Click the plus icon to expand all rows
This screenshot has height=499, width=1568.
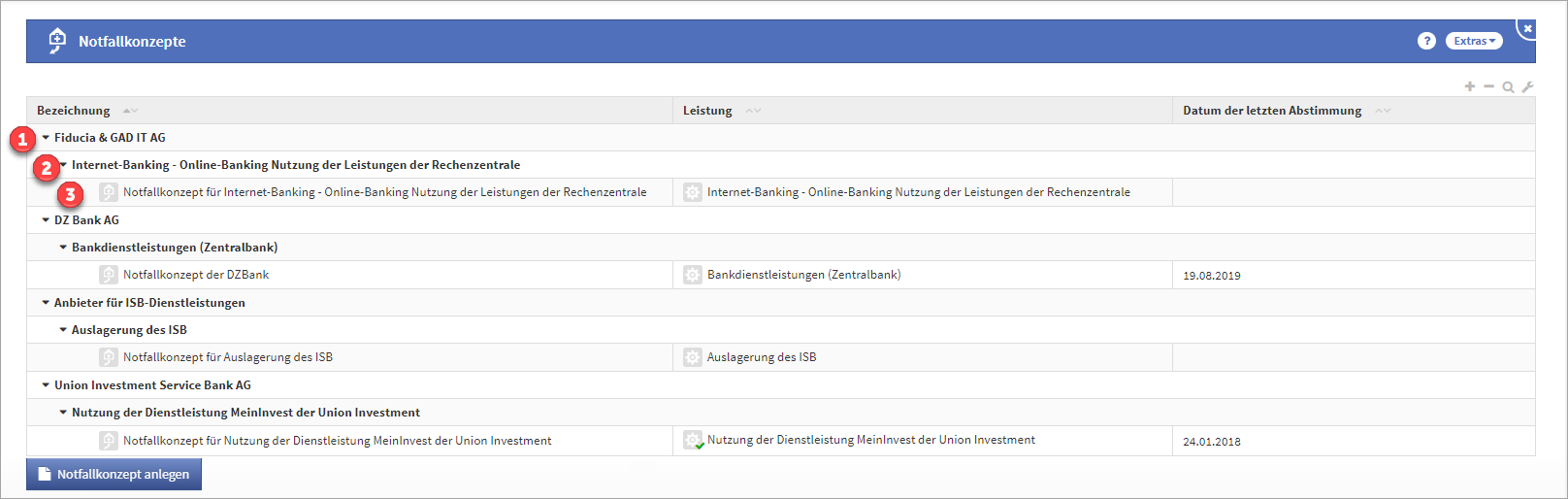1470,86
